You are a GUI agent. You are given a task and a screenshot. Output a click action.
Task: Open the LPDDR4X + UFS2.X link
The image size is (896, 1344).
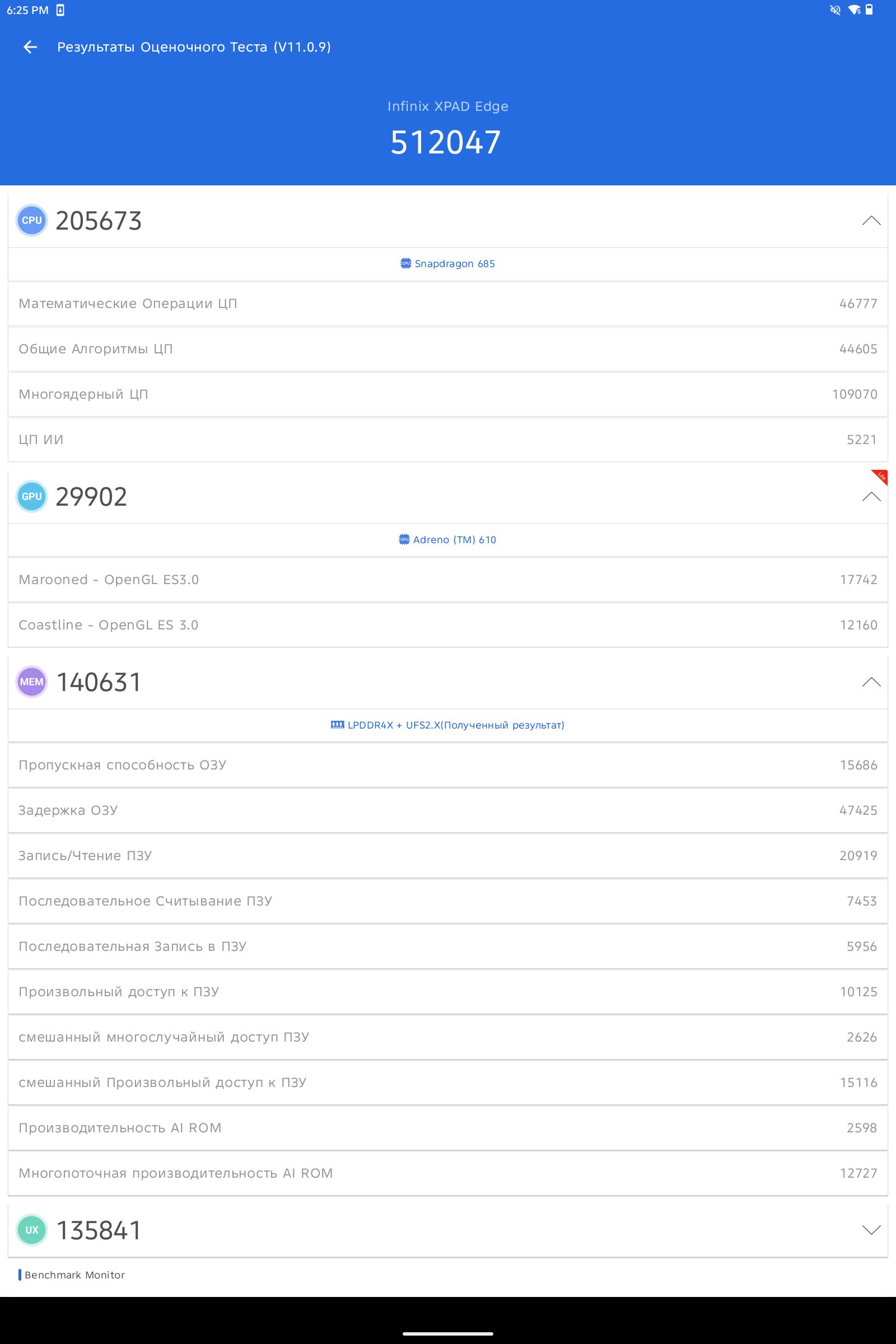tap(448, 725)
